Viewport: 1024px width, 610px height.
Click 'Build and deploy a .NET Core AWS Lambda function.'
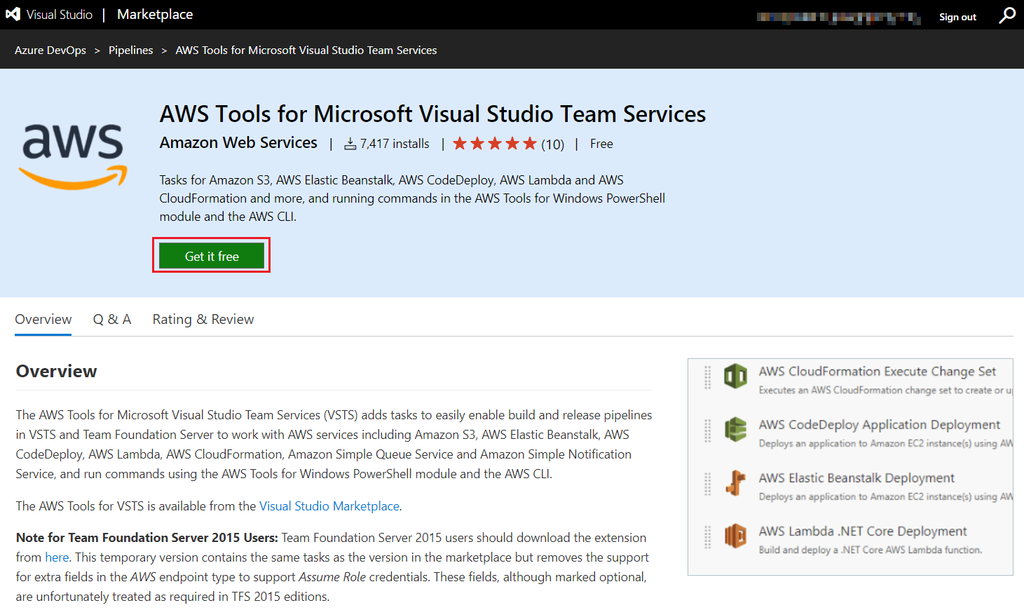pos(870,550)
